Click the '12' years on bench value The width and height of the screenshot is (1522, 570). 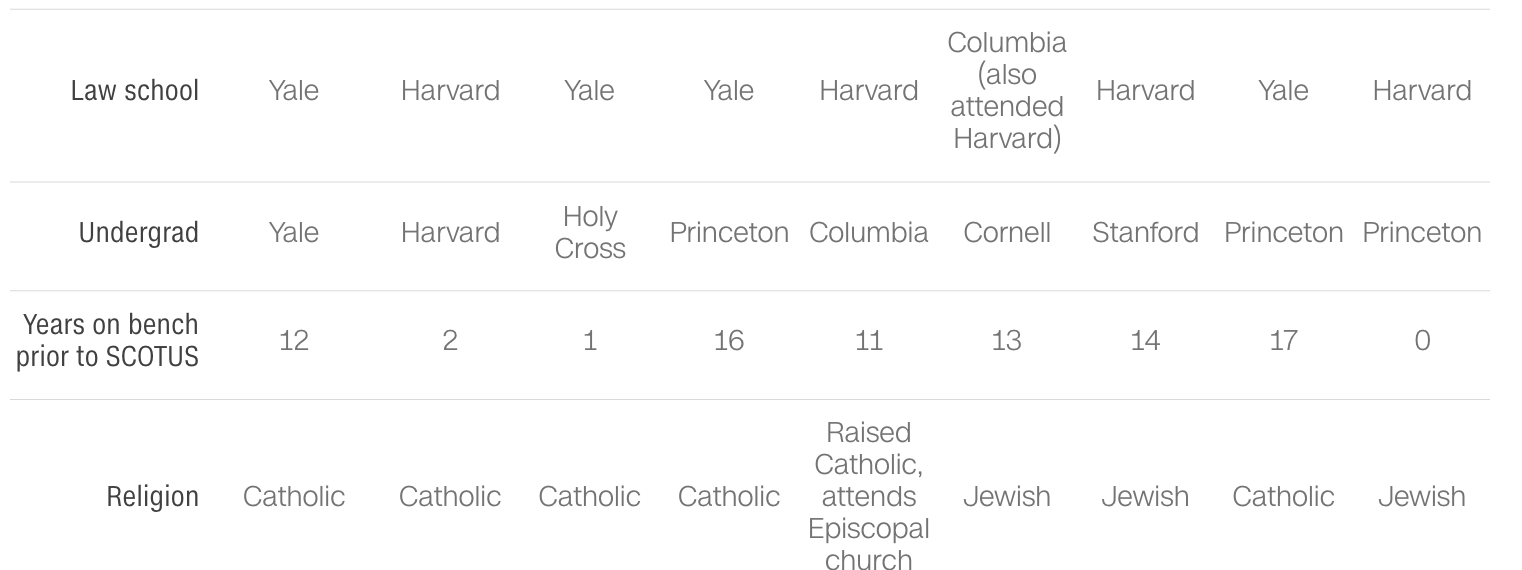click(x=294, y=341)
